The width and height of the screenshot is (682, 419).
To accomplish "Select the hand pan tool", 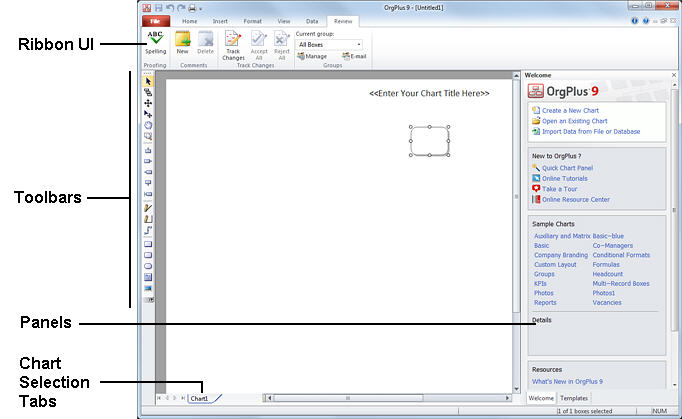I will pos(148,125).
